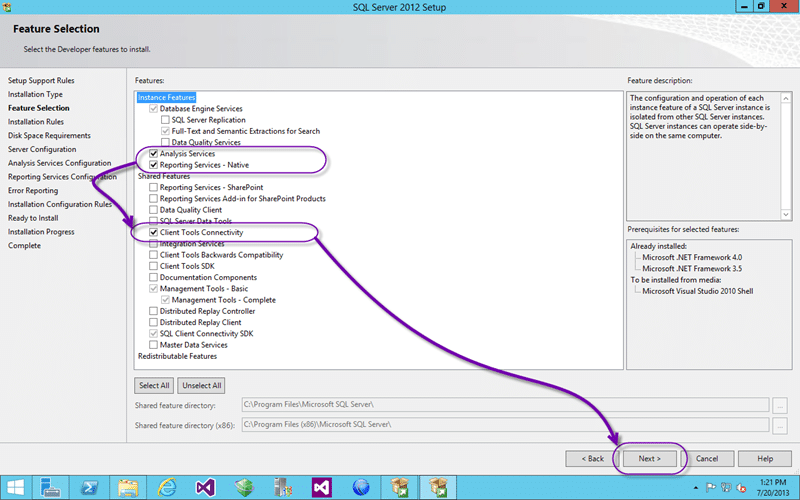The height and width of the screenshot is (500, 800).
Task: Toggle the SQL Server Replication checkbox
Action: click(x=165, y=120)
